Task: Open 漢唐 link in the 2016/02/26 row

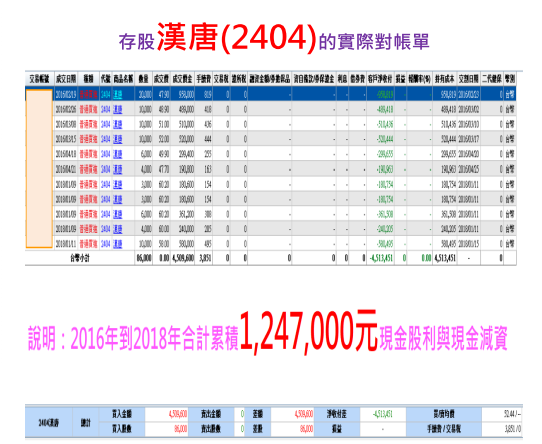Action: [118, 109]
